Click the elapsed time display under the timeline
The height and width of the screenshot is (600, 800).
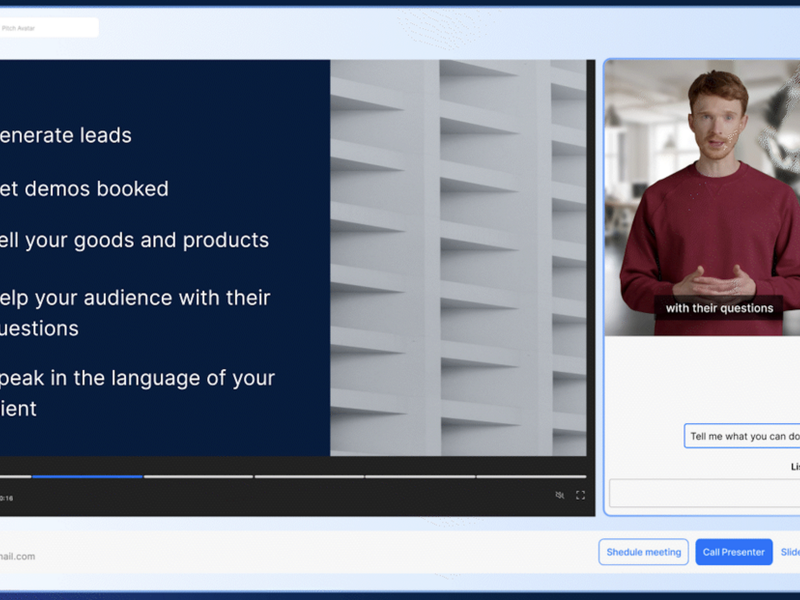pyautogui.click(x=7, y=497)
